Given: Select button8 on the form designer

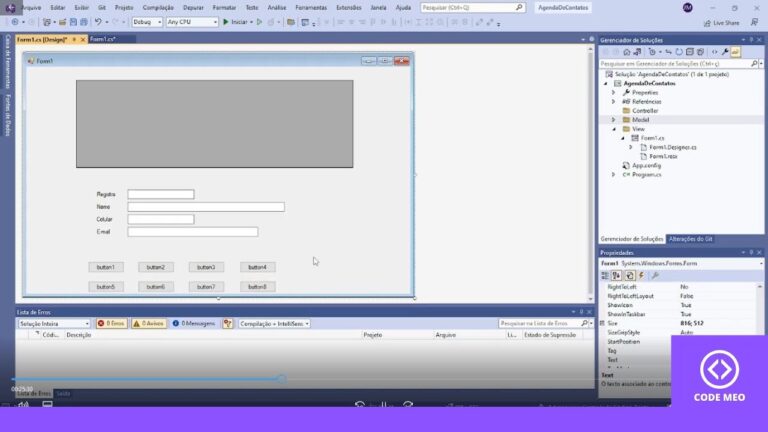Looking at the screenshot, I should coord(258,287).
